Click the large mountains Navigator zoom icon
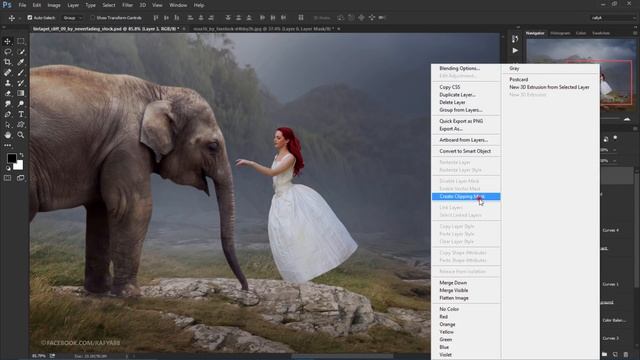Screen dimensions: 640x360 coord(627,119)
